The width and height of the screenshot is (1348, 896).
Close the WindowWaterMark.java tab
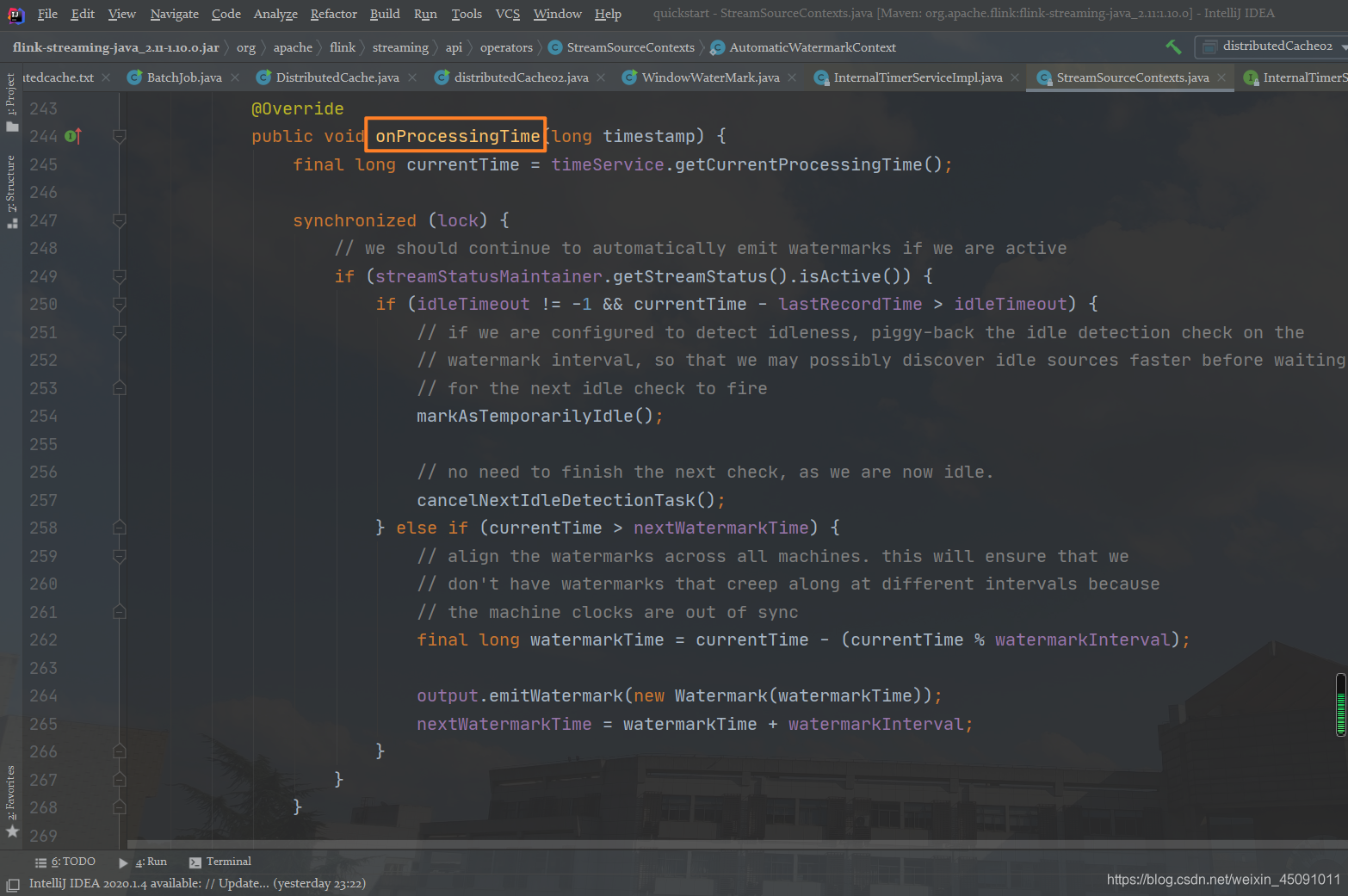pyautogui.click(x=792, y=77)
